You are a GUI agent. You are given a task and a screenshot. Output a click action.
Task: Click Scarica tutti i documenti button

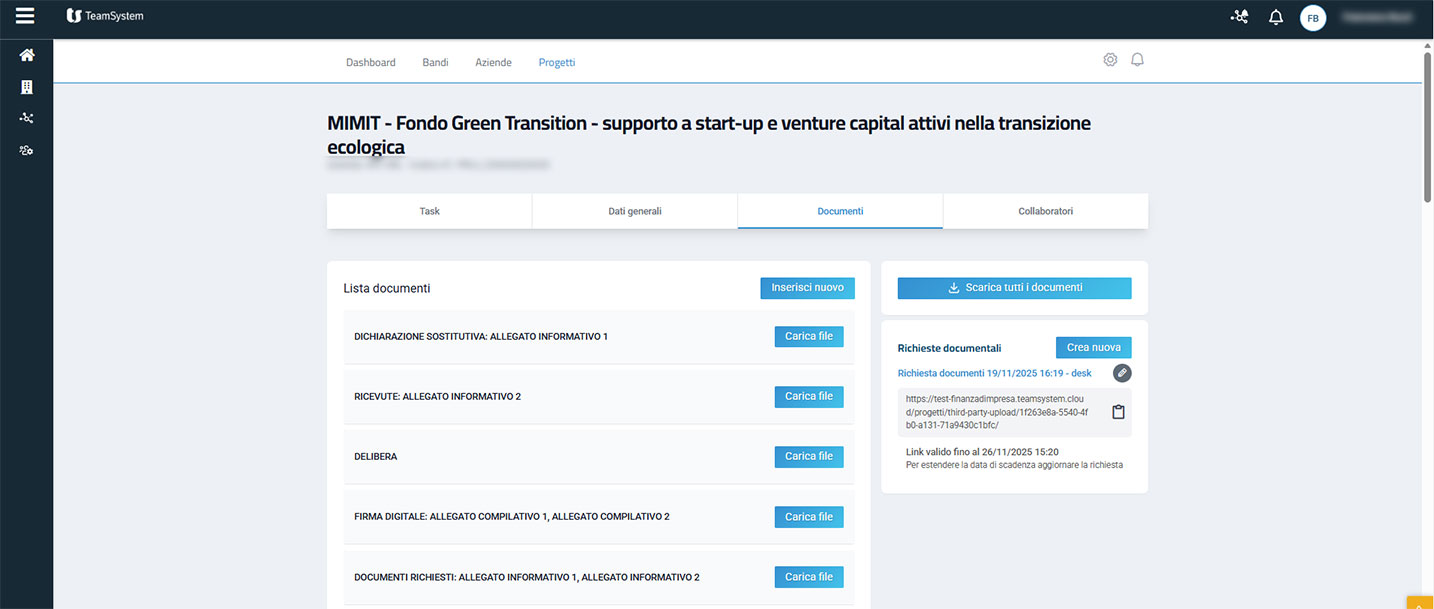pyautogui.click(x=1014, y=288)
